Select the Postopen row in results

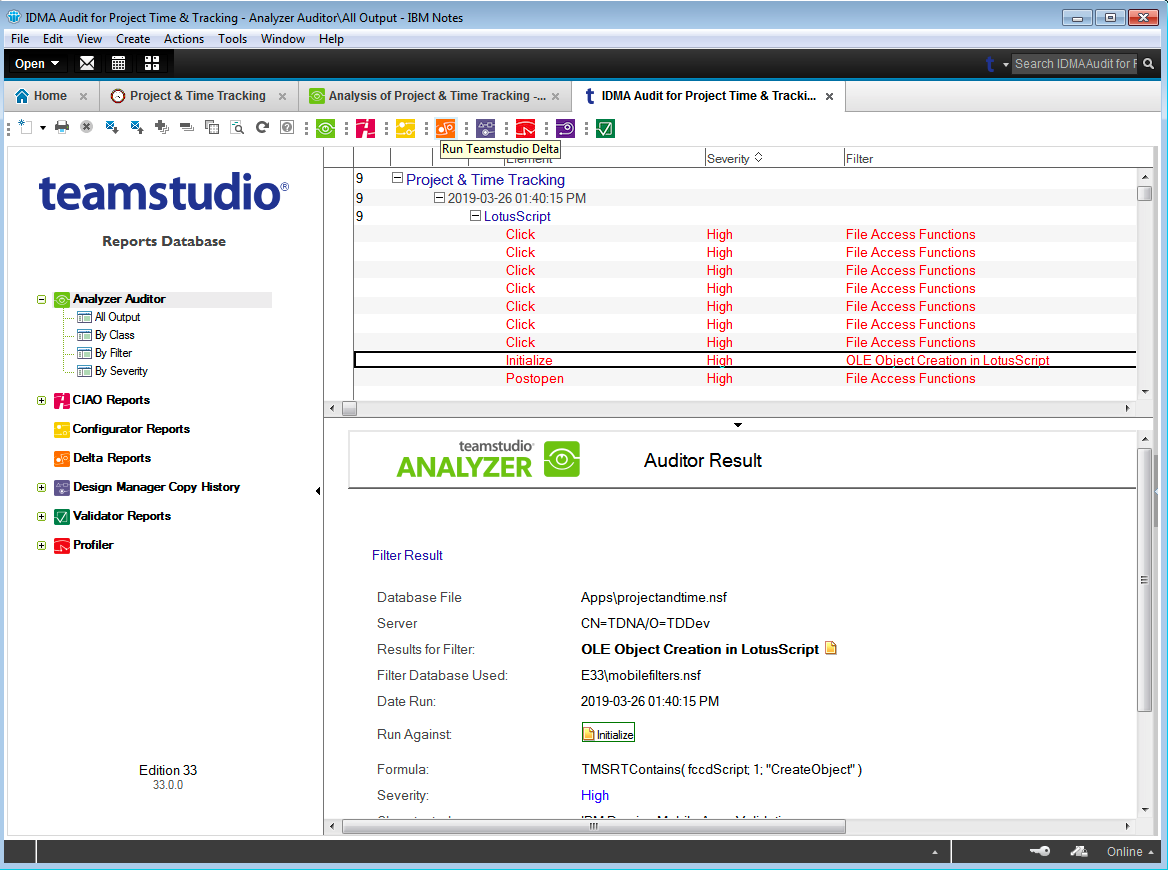745,378
